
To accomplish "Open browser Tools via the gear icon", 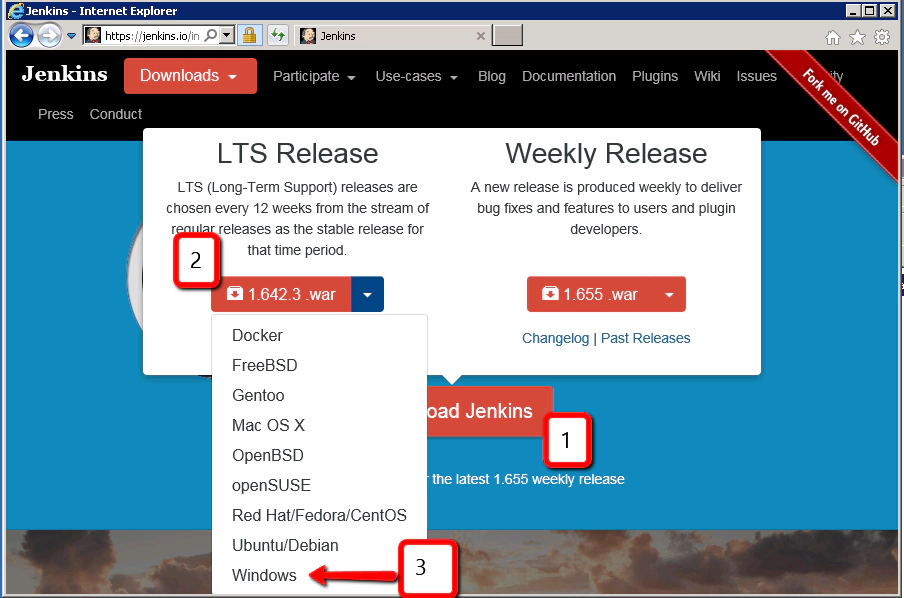I will coord(881,35).
